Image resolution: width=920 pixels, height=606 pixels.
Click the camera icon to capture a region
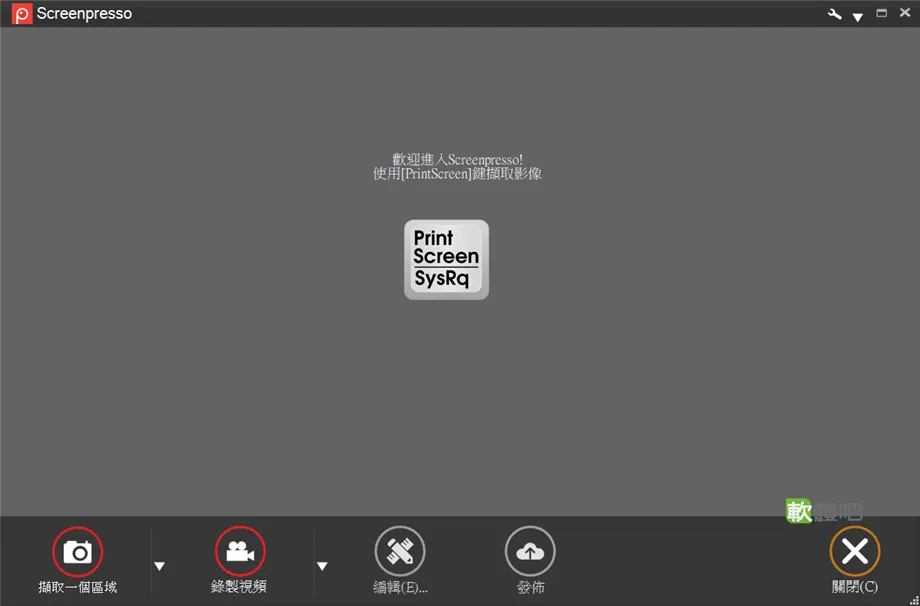pos(77,551)
